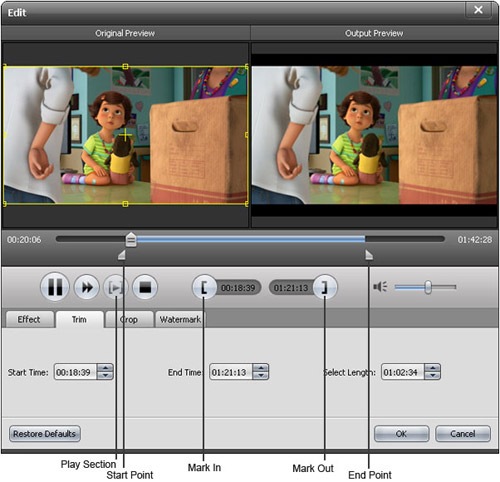Click the Mark In bracket button
Viewport: 500px width, 482px height.
click(204, 287)
